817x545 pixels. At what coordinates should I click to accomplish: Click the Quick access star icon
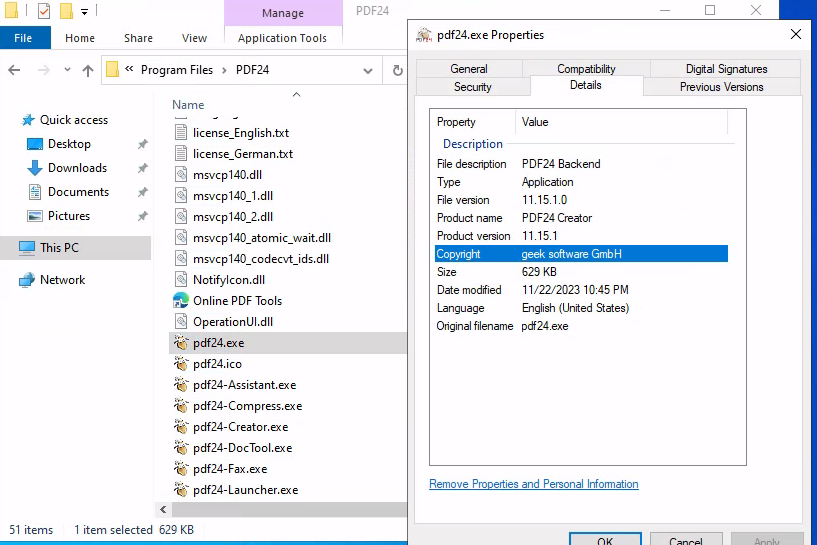pyautogui.click(x=28, y=120)
